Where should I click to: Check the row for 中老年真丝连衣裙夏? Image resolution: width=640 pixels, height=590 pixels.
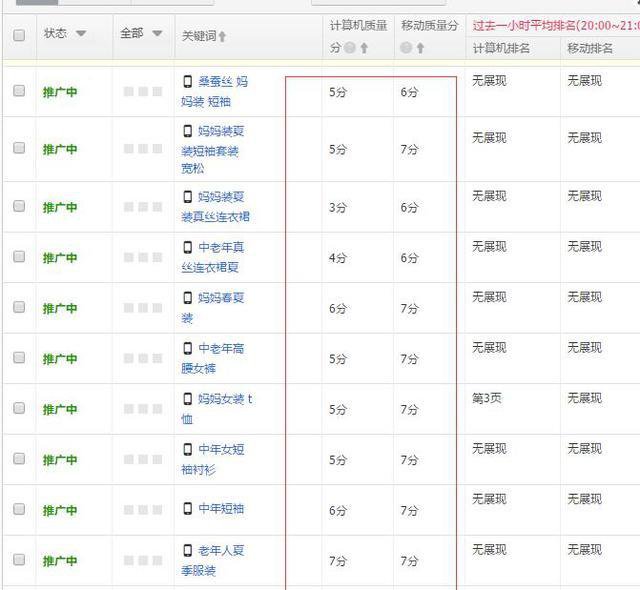pos(19,257)
